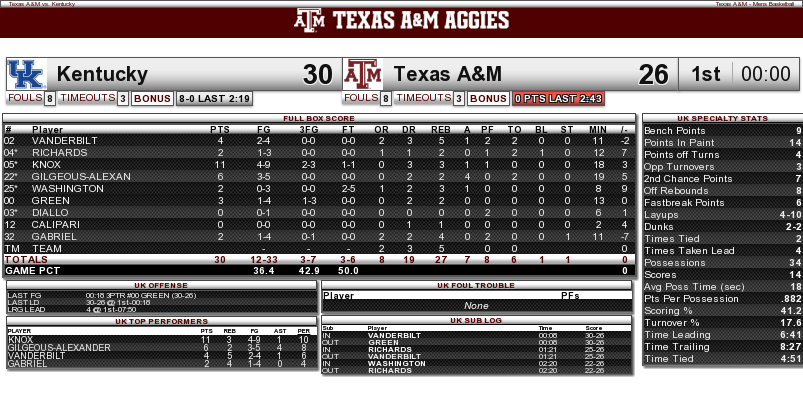
Task: Click the PTS column header
Action: click(x=220, y=130)
